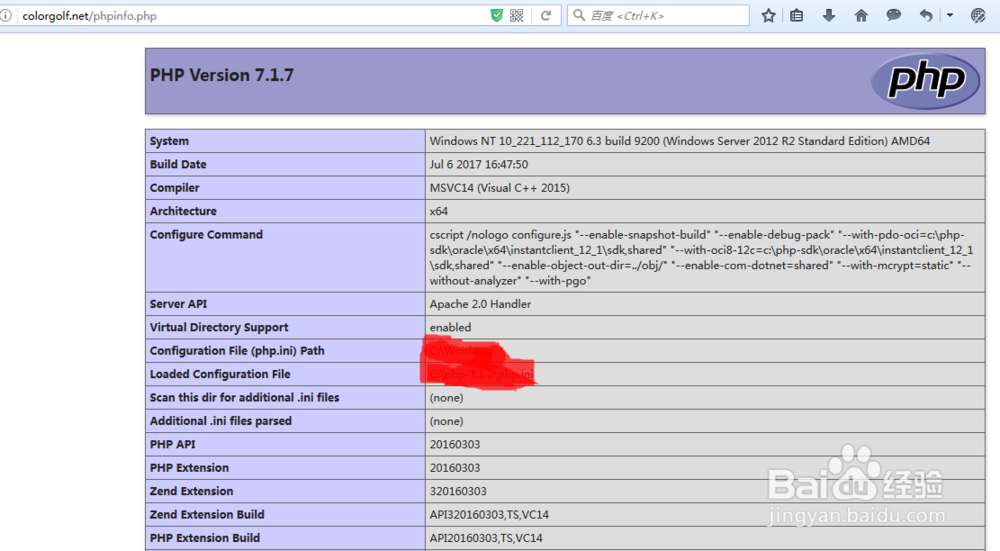The width and height of the screenshot is (1000, 551).
Task: Select the cscript configure command text
Action: (702, 258)
